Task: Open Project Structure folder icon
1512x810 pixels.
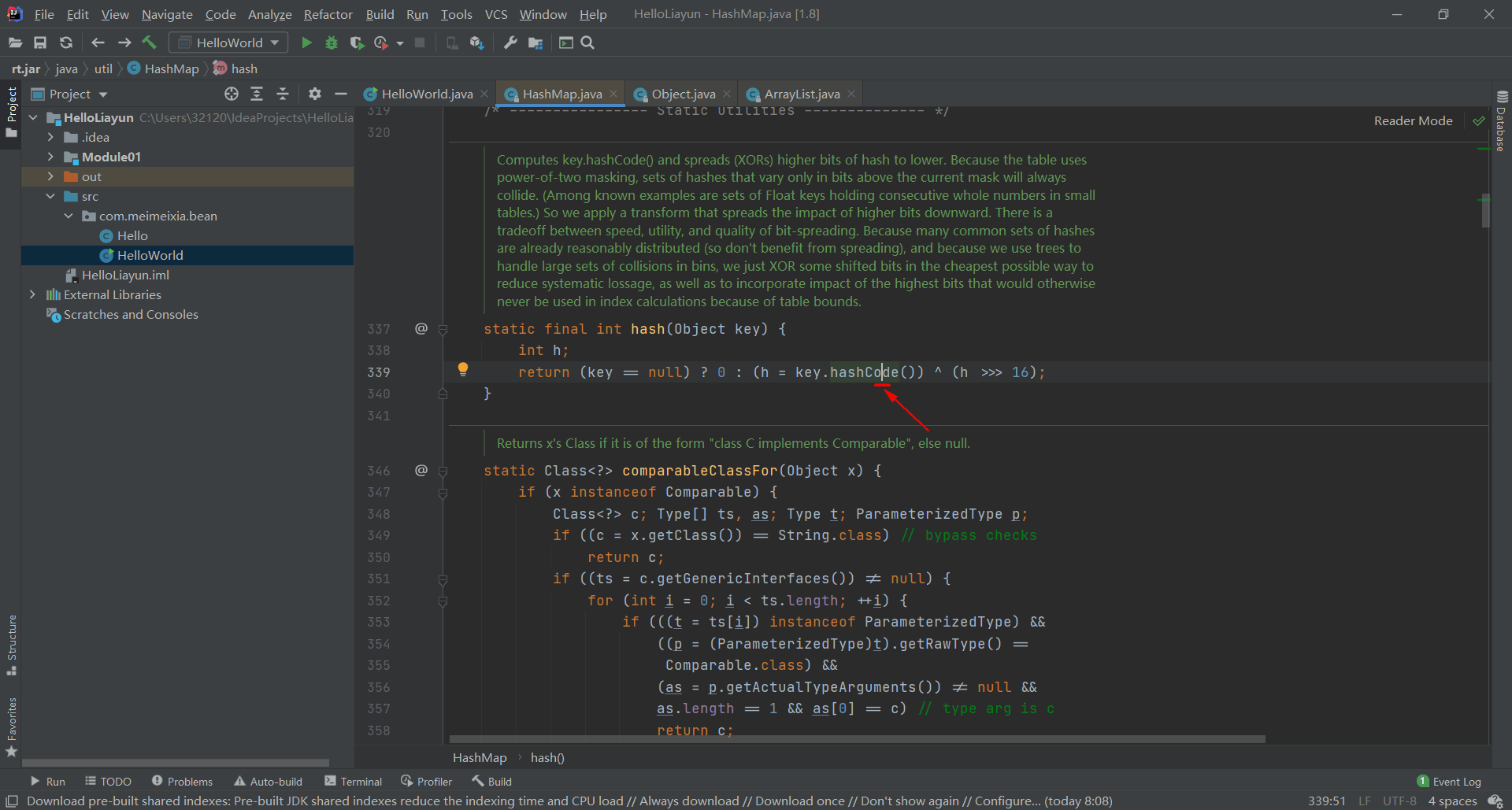Action: coord(535,43)
